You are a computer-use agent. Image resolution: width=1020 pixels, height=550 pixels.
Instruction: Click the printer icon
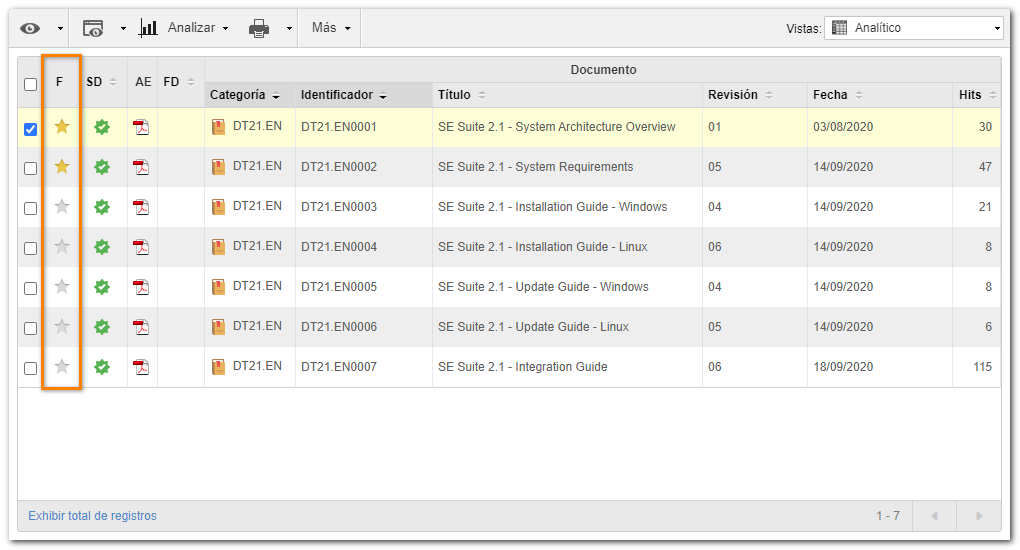[x=259, y=28]
